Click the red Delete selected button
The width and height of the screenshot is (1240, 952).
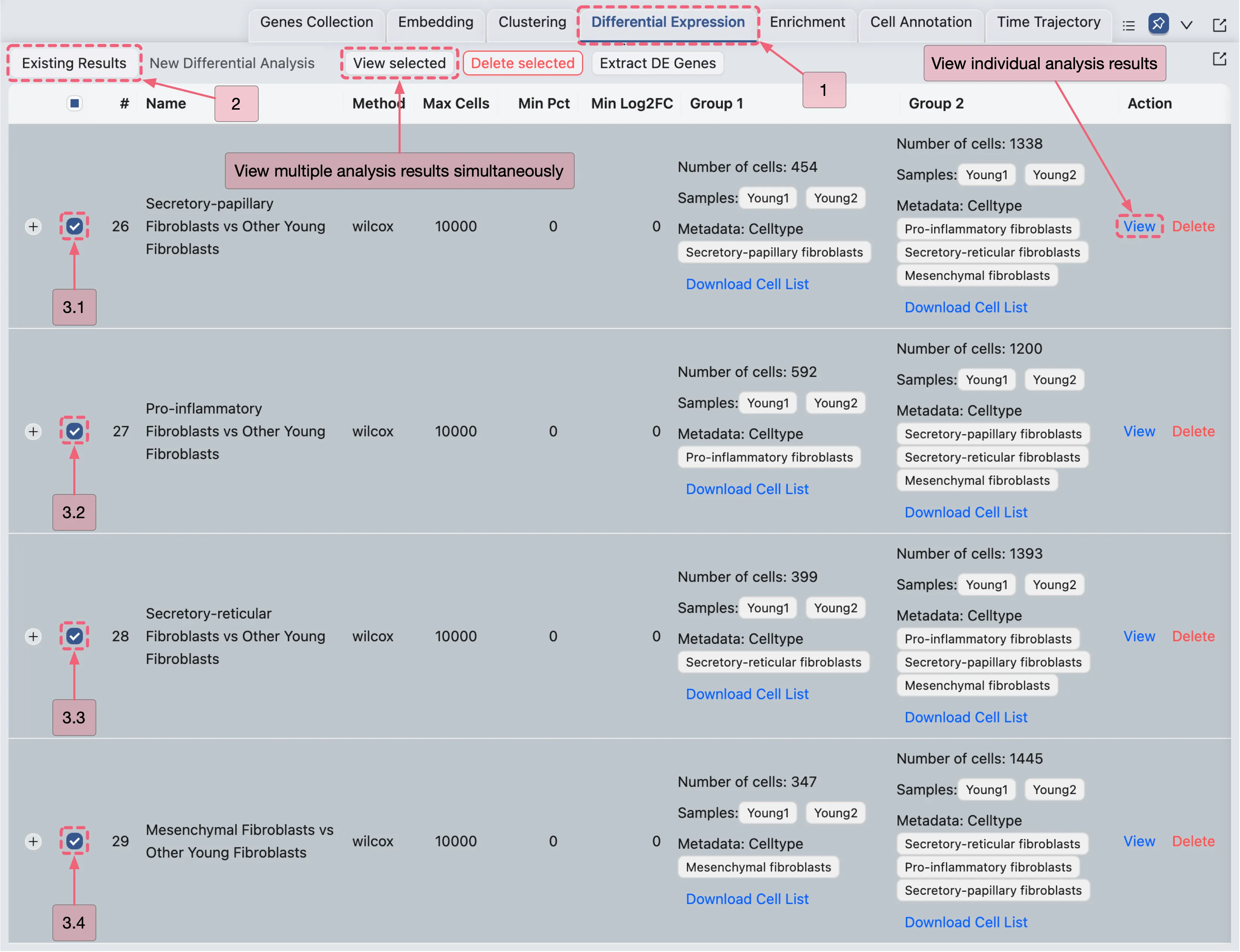[x=522, y=63]
